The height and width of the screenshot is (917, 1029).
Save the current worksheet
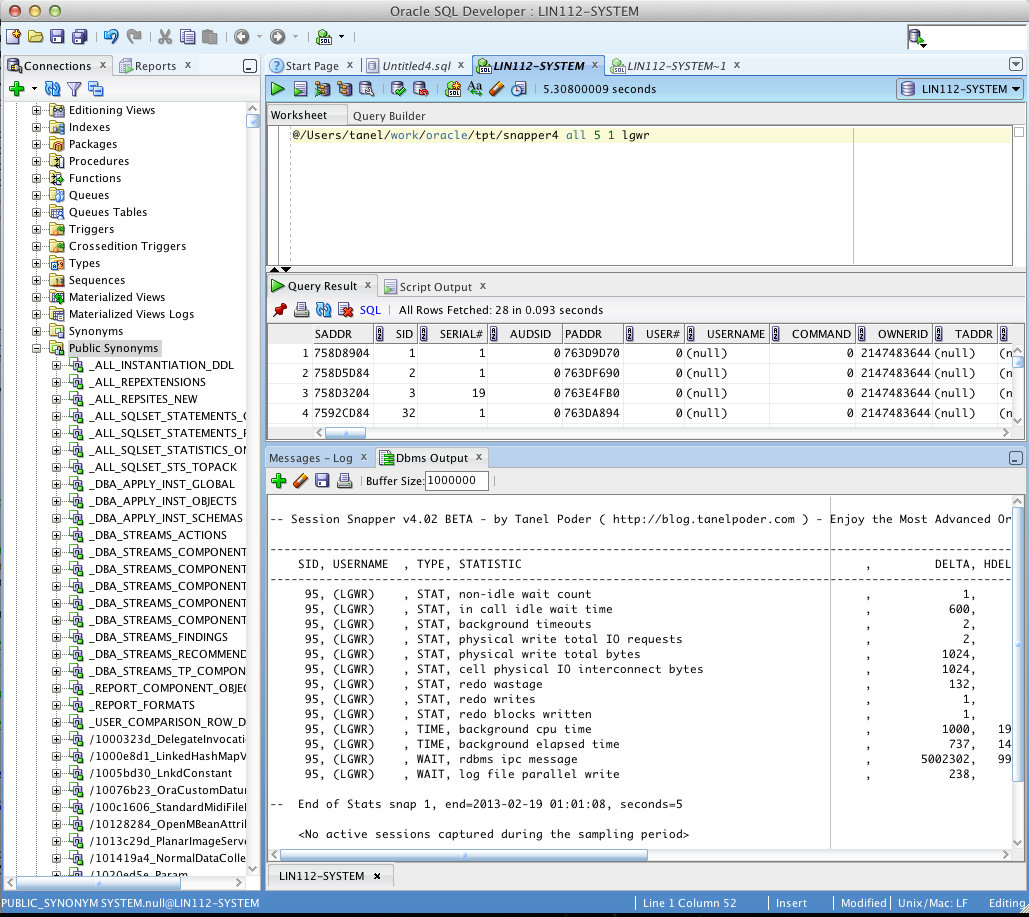[57, 37]
